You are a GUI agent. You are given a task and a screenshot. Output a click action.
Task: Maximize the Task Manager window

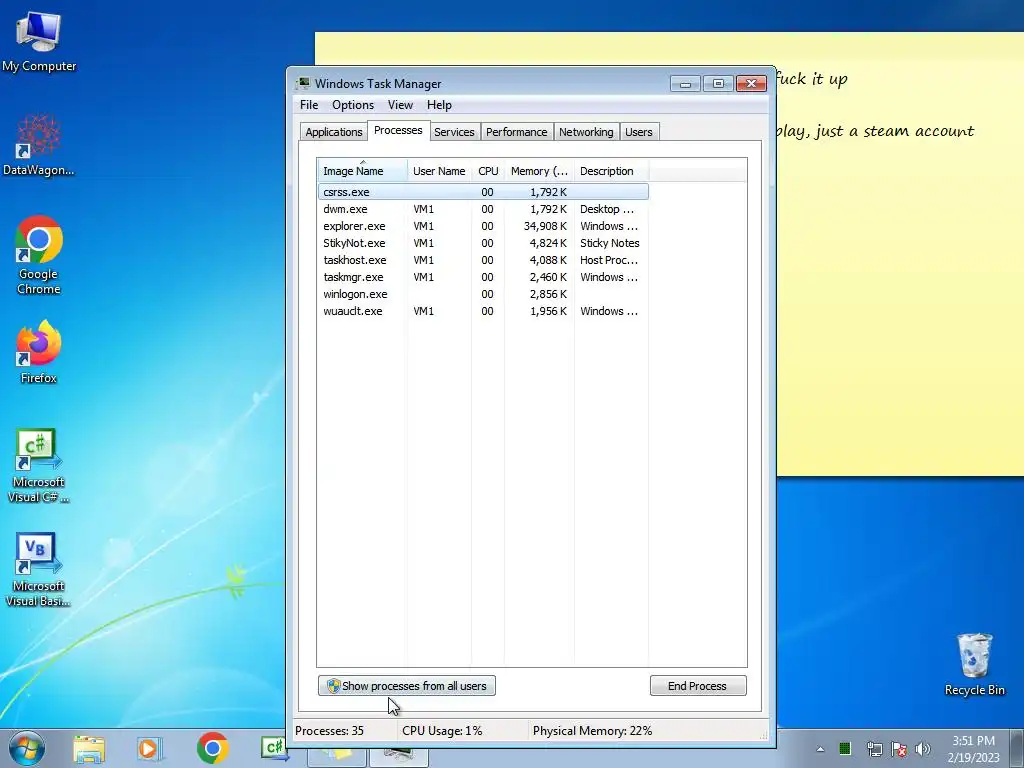point(718,84)
